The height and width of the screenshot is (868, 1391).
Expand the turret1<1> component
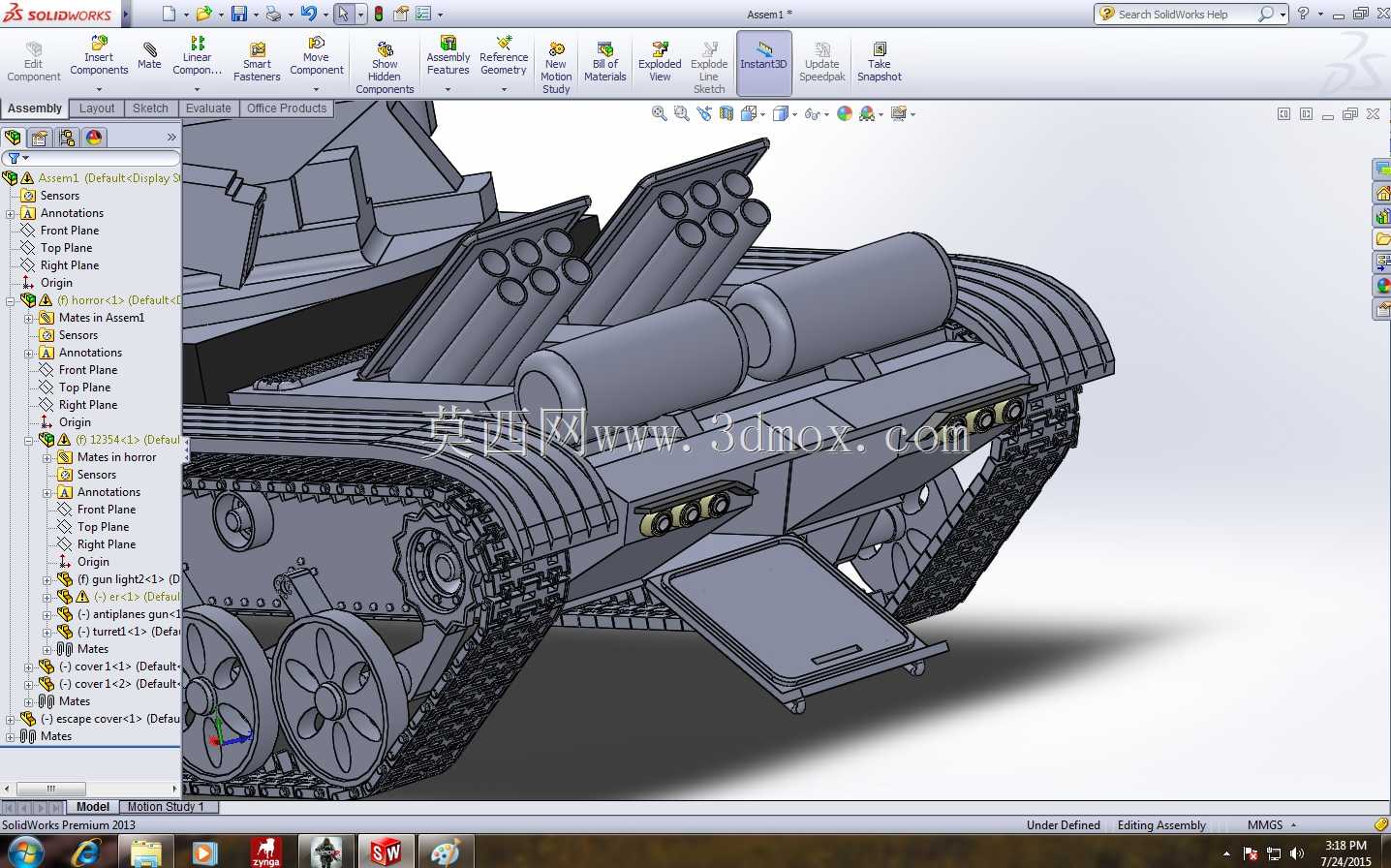[x=46, y=632]
